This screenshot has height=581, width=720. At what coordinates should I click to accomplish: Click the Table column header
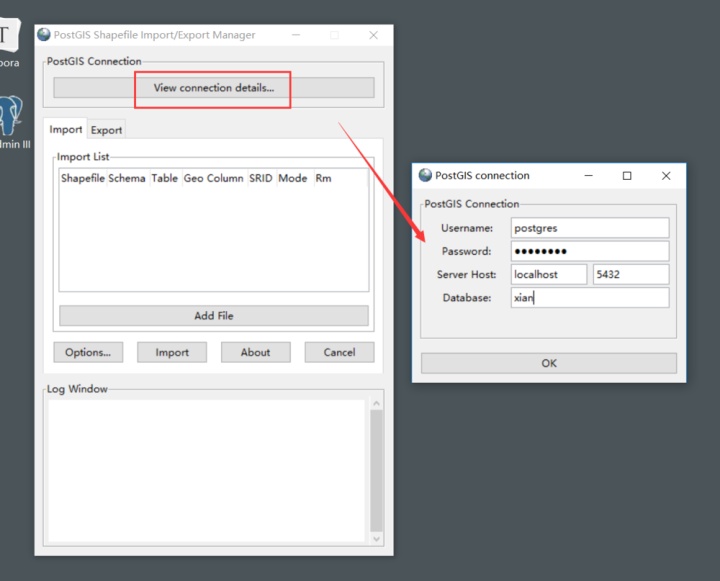(164, 178)
